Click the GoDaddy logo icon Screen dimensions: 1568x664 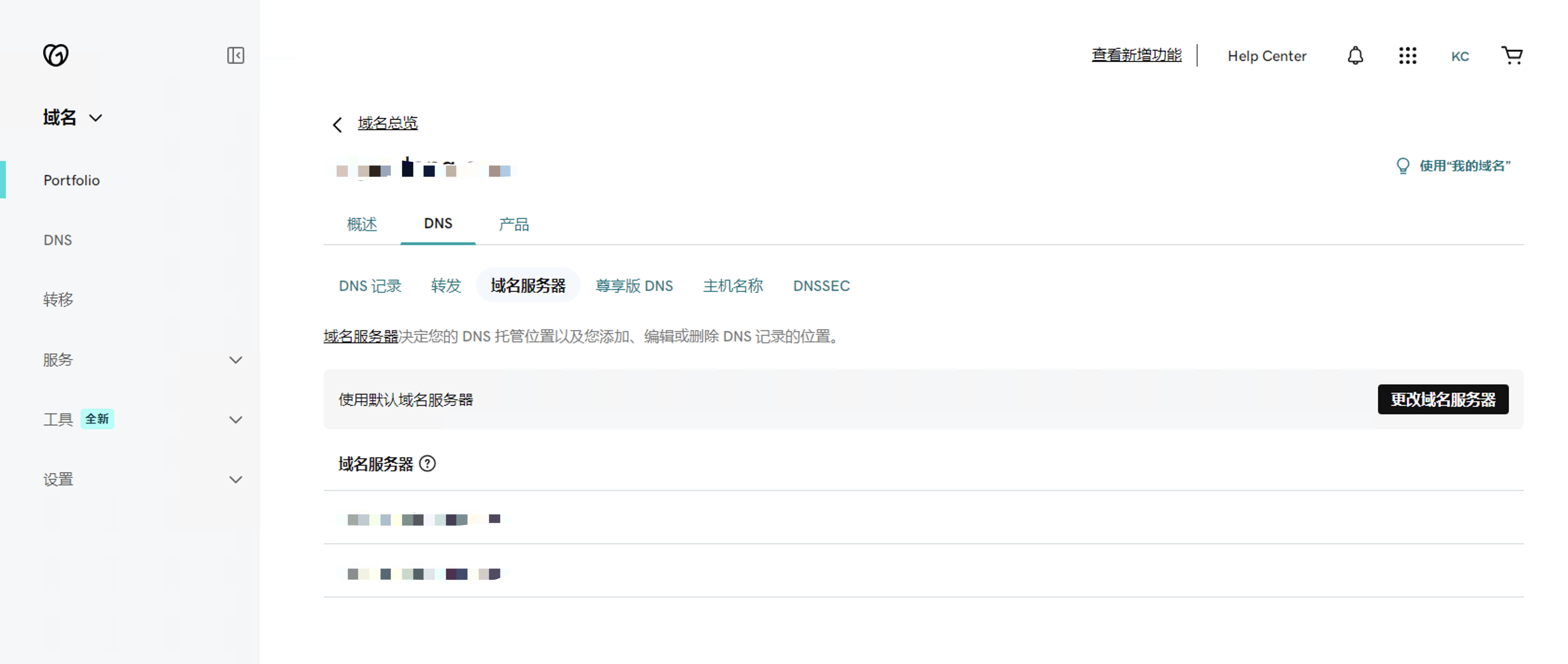click(55, 55)
